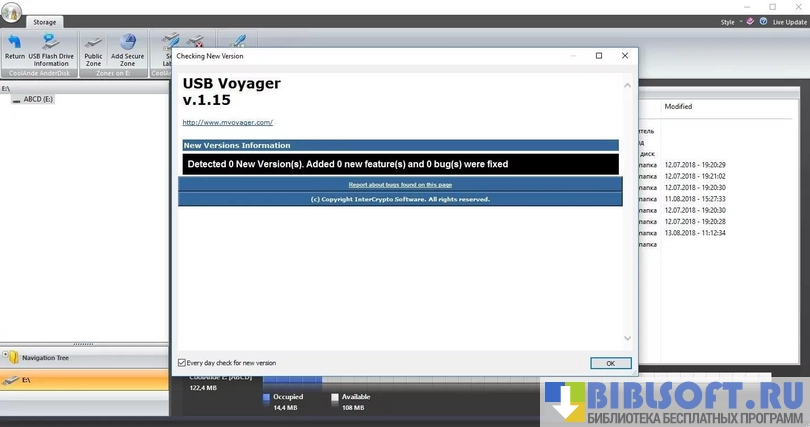This screenshot has height=427, width=810.
Task: Click the round application menu orb
Action: (x=14, y=12)
